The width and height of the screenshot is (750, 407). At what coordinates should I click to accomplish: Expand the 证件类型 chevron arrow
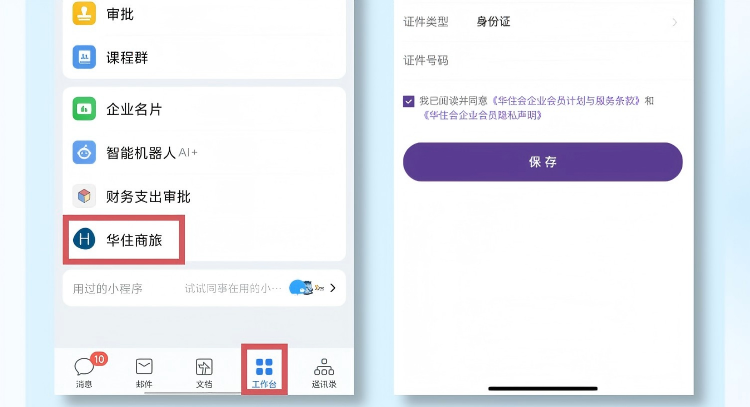(674, 22)
